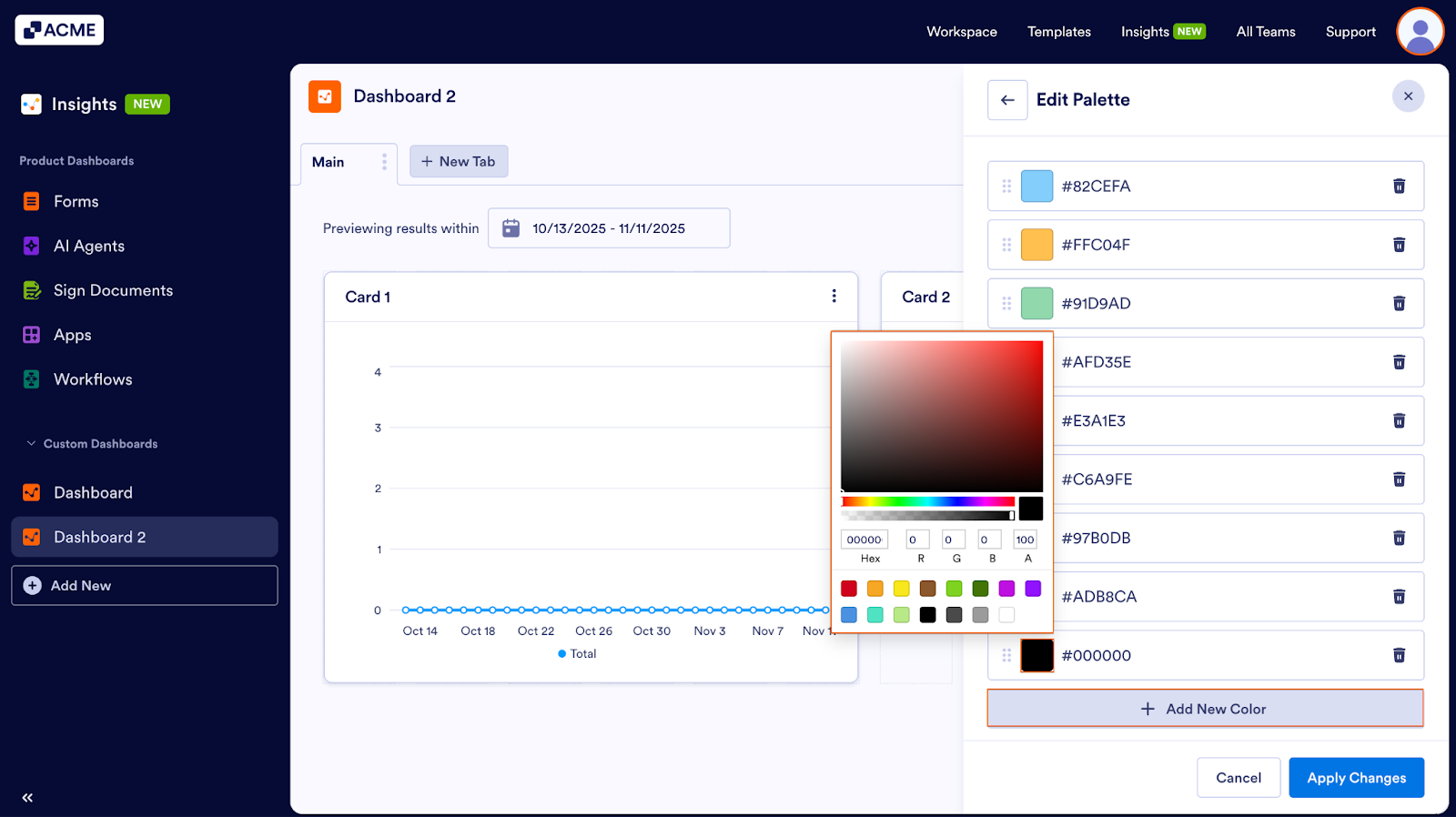Click the drag handle beside #91D9AD

point(1006,303)
